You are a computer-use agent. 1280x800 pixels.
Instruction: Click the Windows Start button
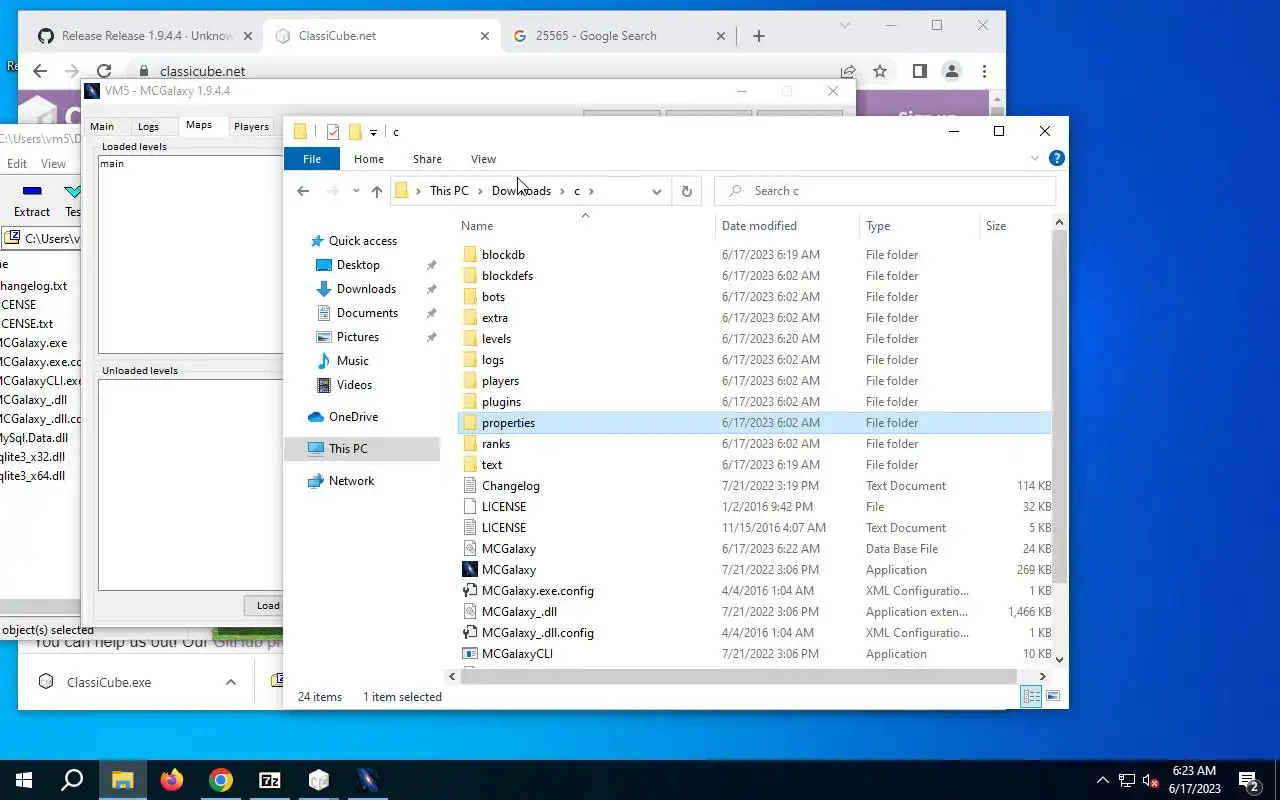click(24, 780)
